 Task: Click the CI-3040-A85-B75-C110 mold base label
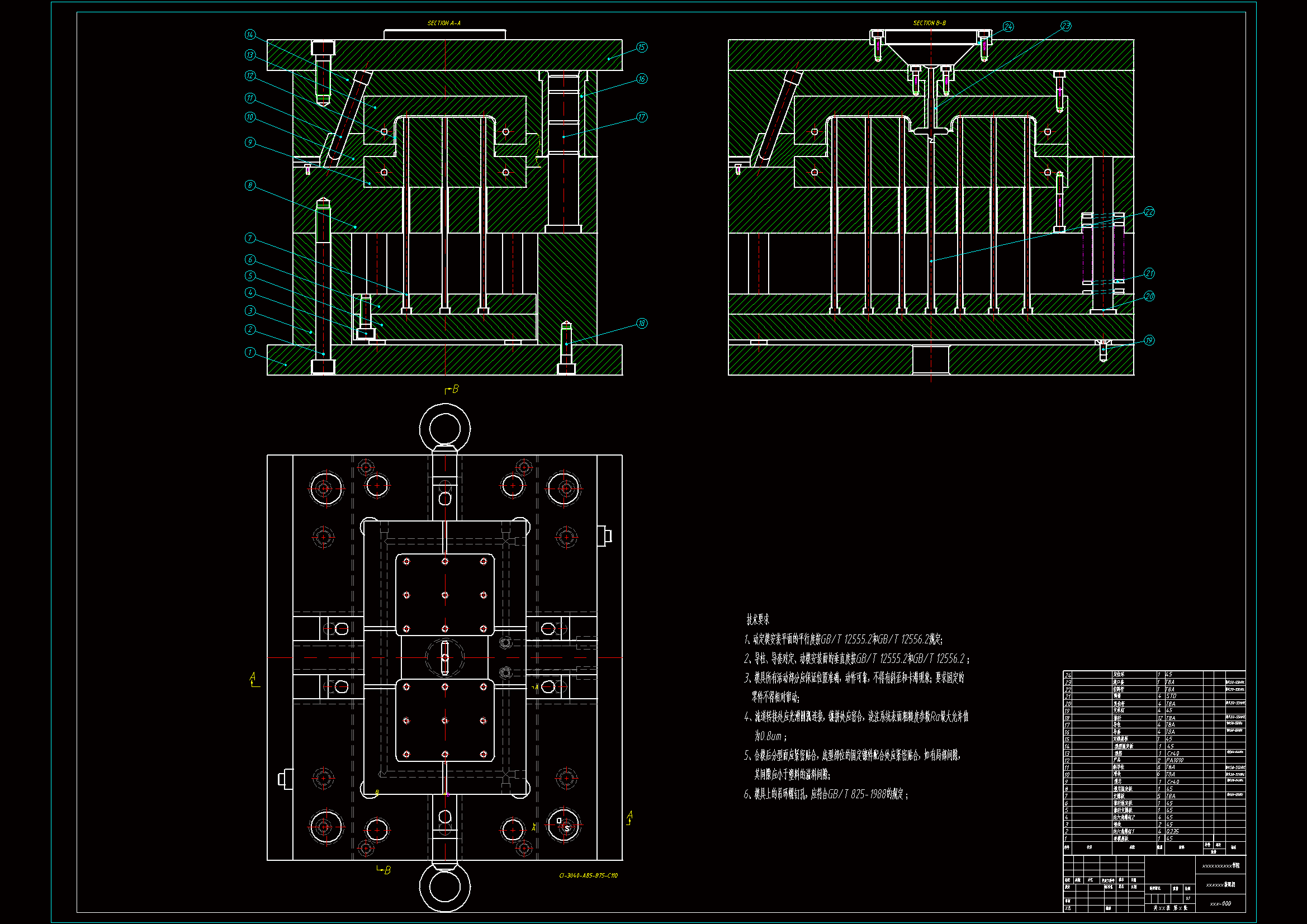tap(588, 875)
